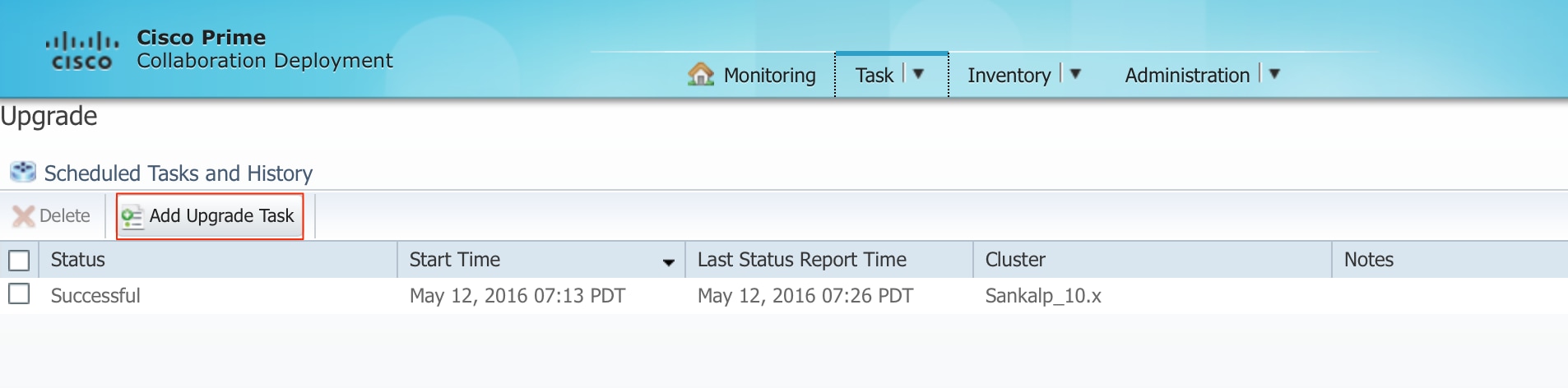Viewport: 1568px width, 388px height.
Task: Expand the Inventory dropdown arrow
Action: click(x=1075, y=74)
